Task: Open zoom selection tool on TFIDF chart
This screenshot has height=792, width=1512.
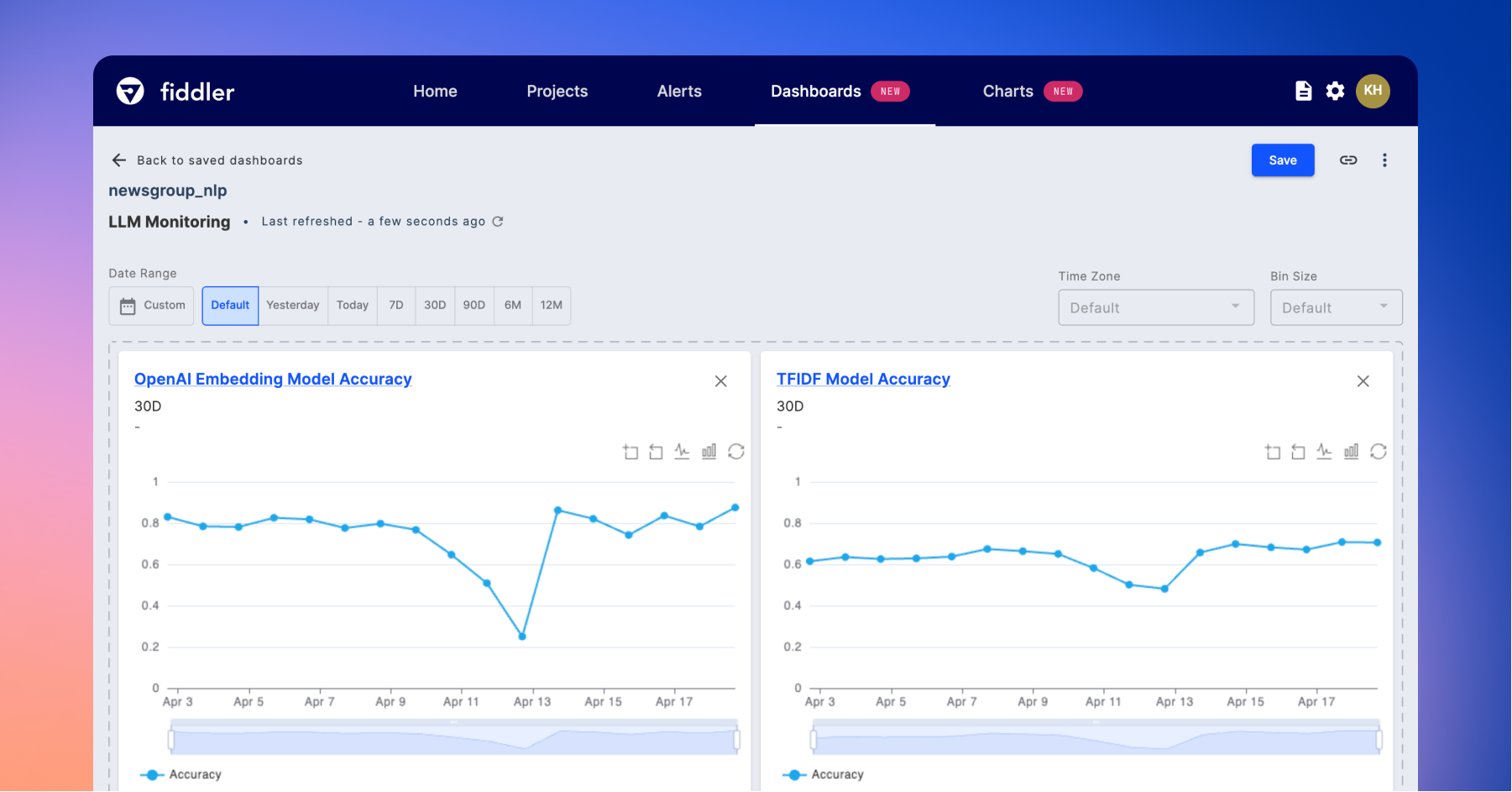Action: 1274,451
